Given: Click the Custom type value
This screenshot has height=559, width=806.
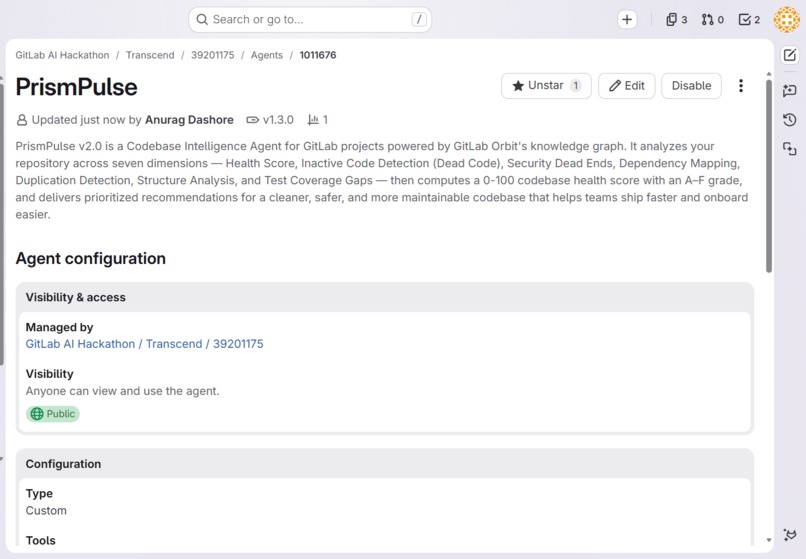Looking at the screenshot, I should pyautogui.click(x=46, y=511).
